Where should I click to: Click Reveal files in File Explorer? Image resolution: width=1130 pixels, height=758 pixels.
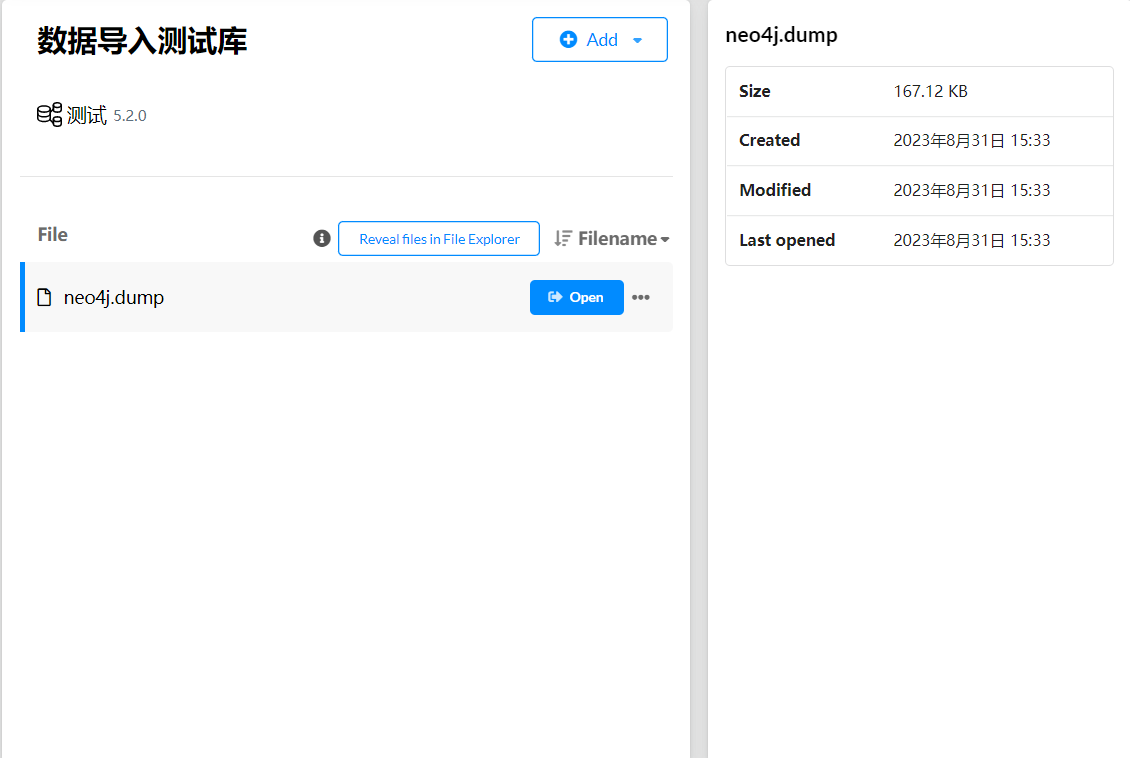click(x=439, y=238)
